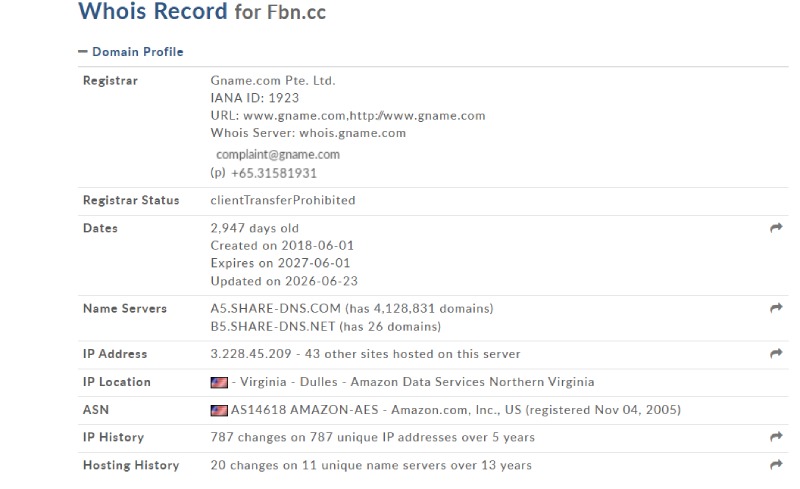This screenshot has height=489, width=800.
Task: Click the IP address 3.228.45.209
Action: click(x=251, y=354)
